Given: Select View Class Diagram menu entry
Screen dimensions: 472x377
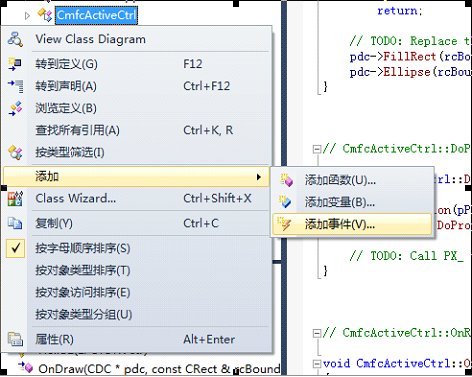Looking at the screenshot, I should pyautogui.click(x=137, y=39).
